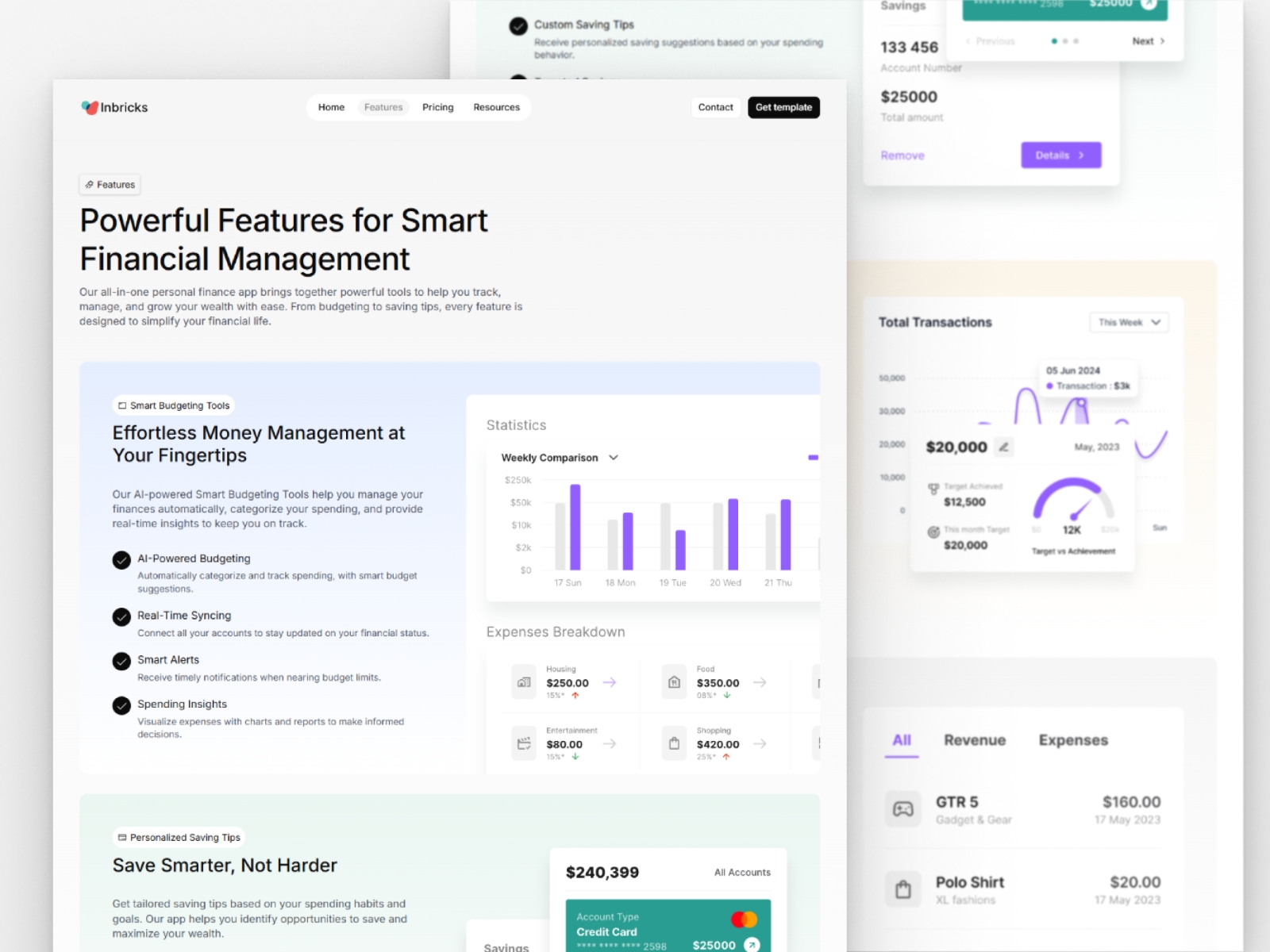Image resolution: width=1270 pixels, height=952 pixels.
Task: Click the 12K target gauge
Action: click(1073, 506)
